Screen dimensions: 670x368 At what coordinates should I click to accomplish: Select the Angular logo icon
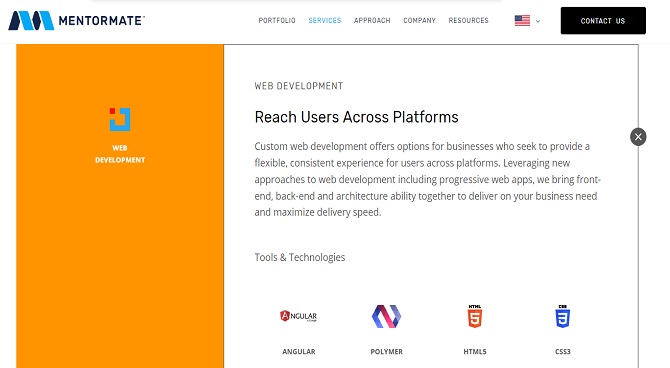(x=298, y=316)
